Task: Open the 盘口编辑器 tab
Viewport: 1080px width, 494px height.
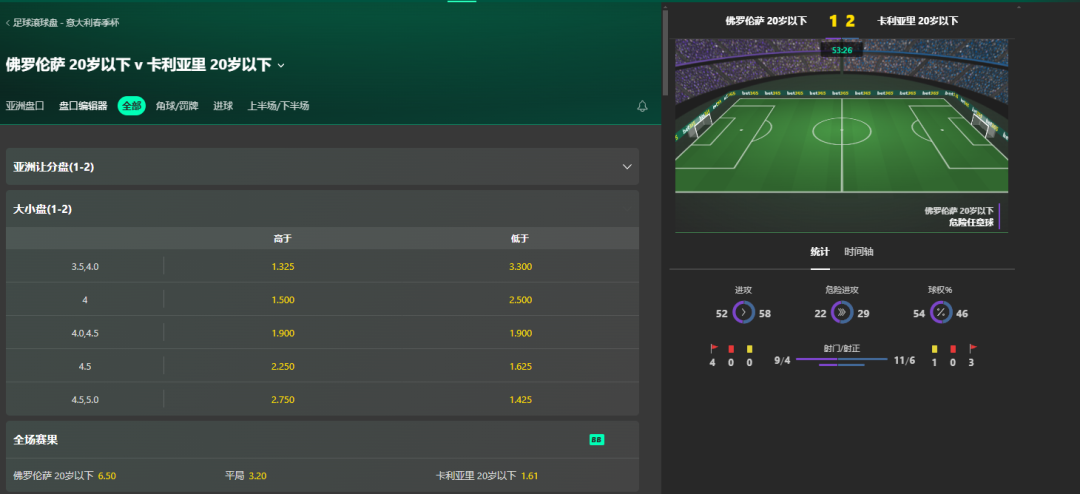Action: tap(83, 106)
